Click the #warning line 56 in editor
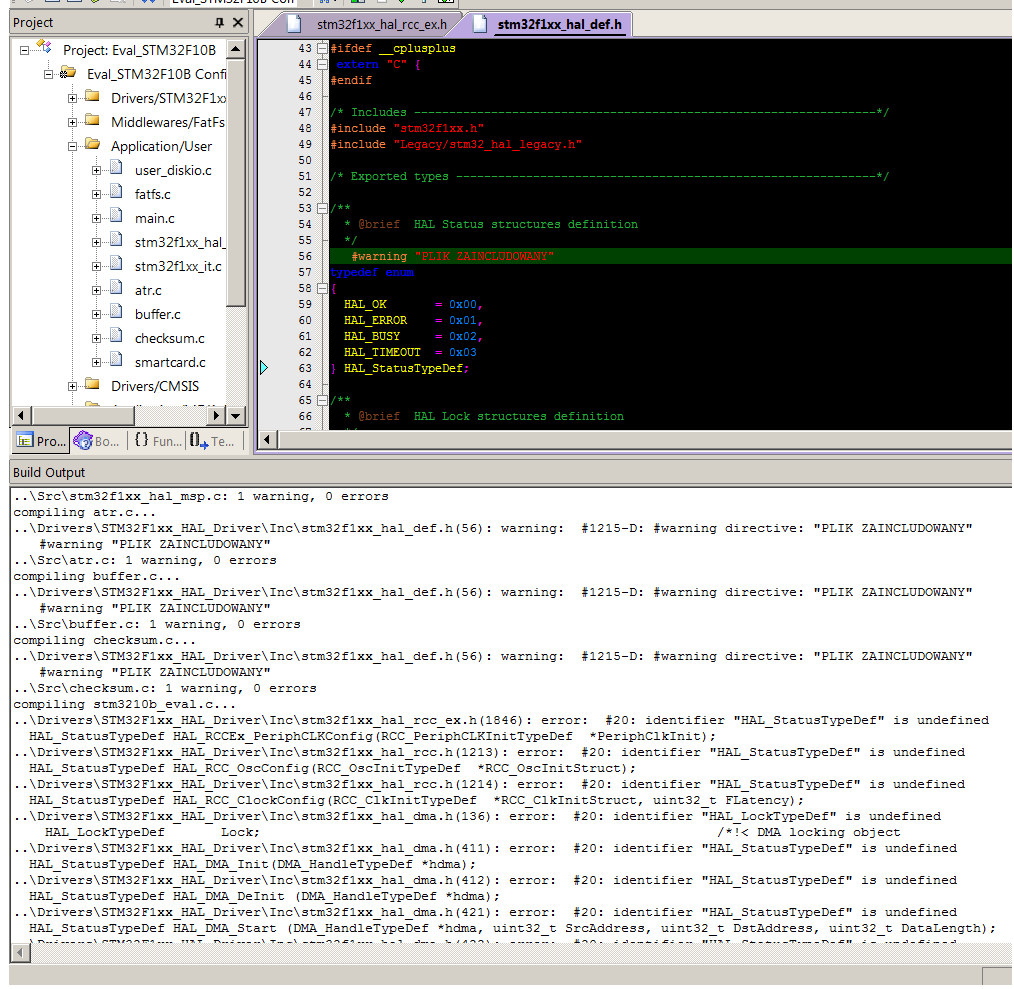Screen dimensions: 1014x989 670,256
